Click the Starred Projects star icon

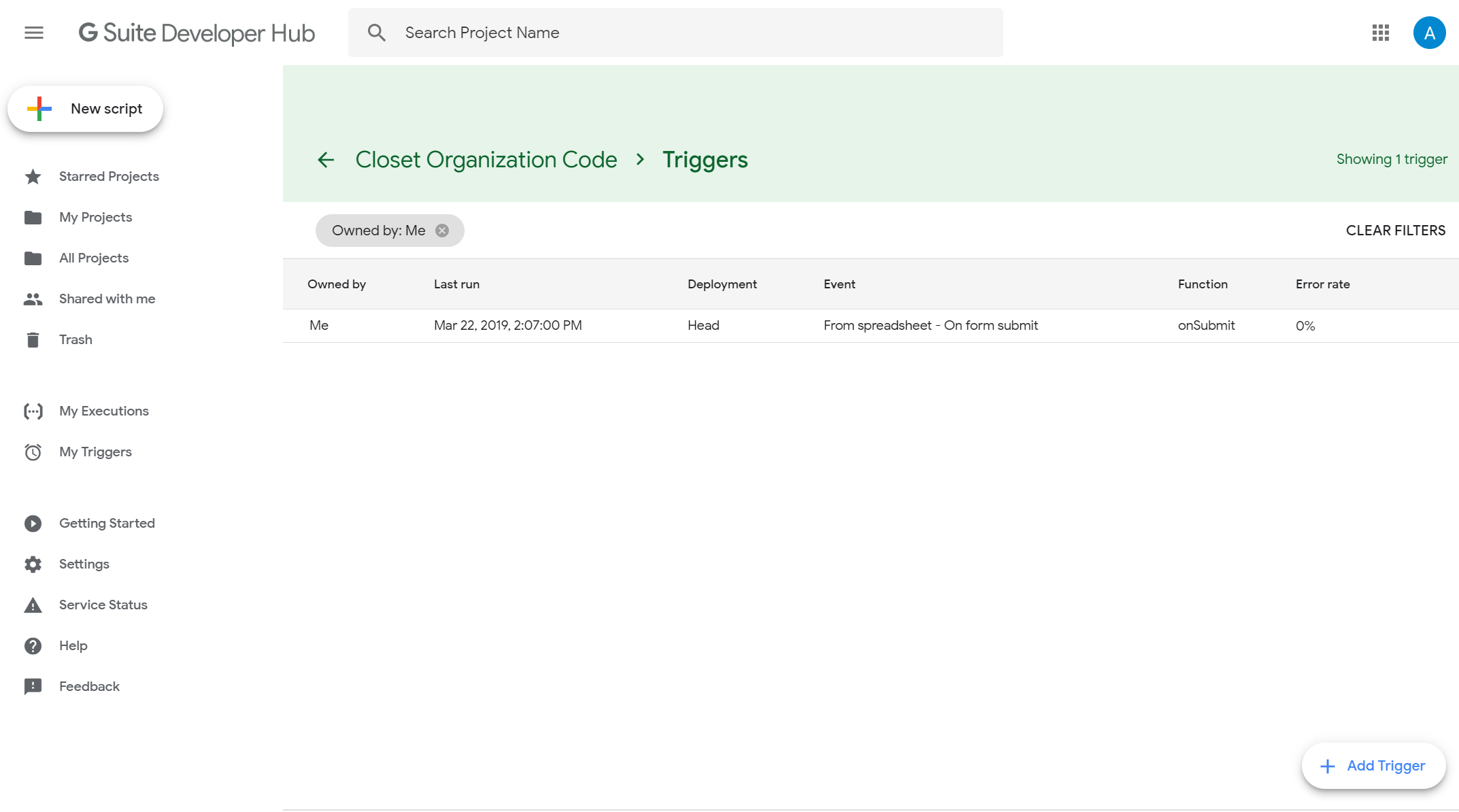point(33,177)
